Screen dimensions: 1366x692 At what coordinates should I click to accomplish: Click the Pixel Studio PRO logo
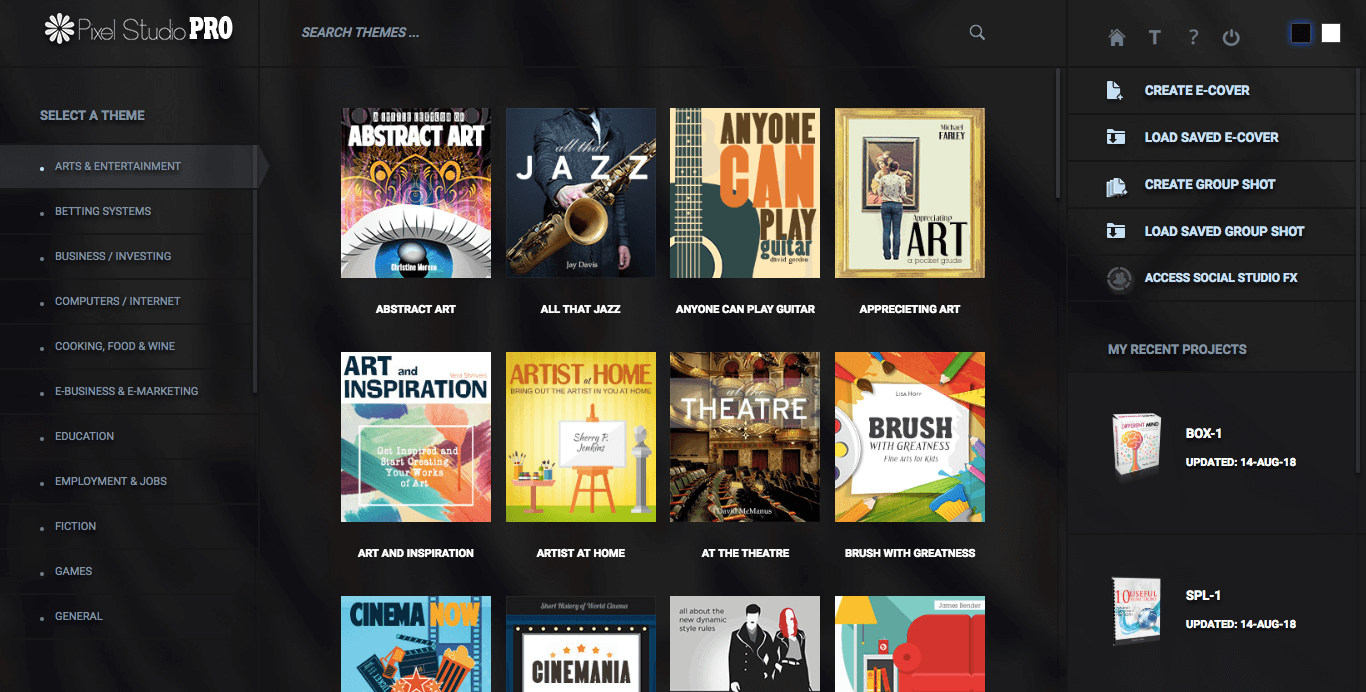tap(139, 29)
